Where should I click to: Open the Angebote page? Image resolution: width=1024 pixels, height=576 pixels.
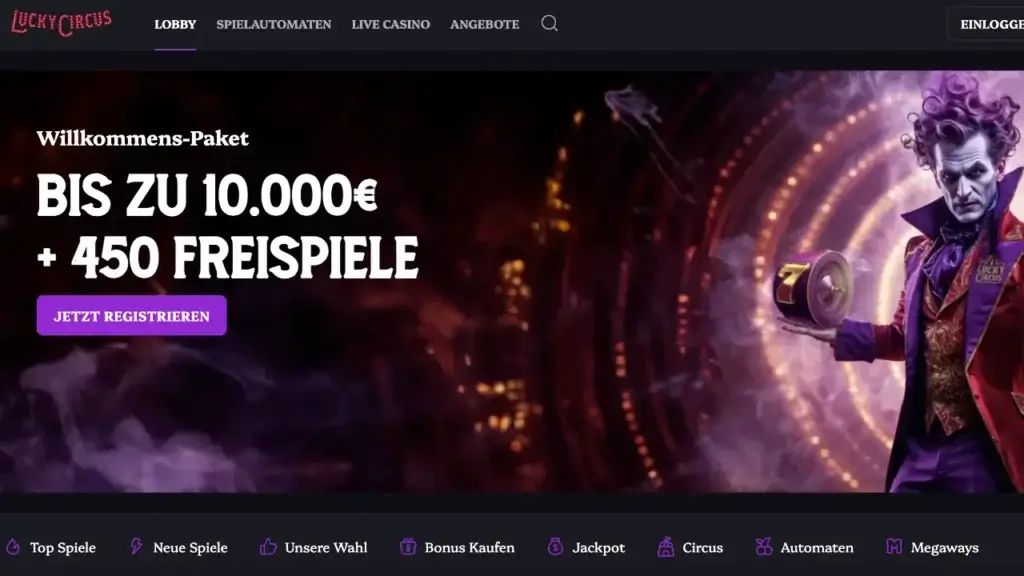tap(485, 24)
